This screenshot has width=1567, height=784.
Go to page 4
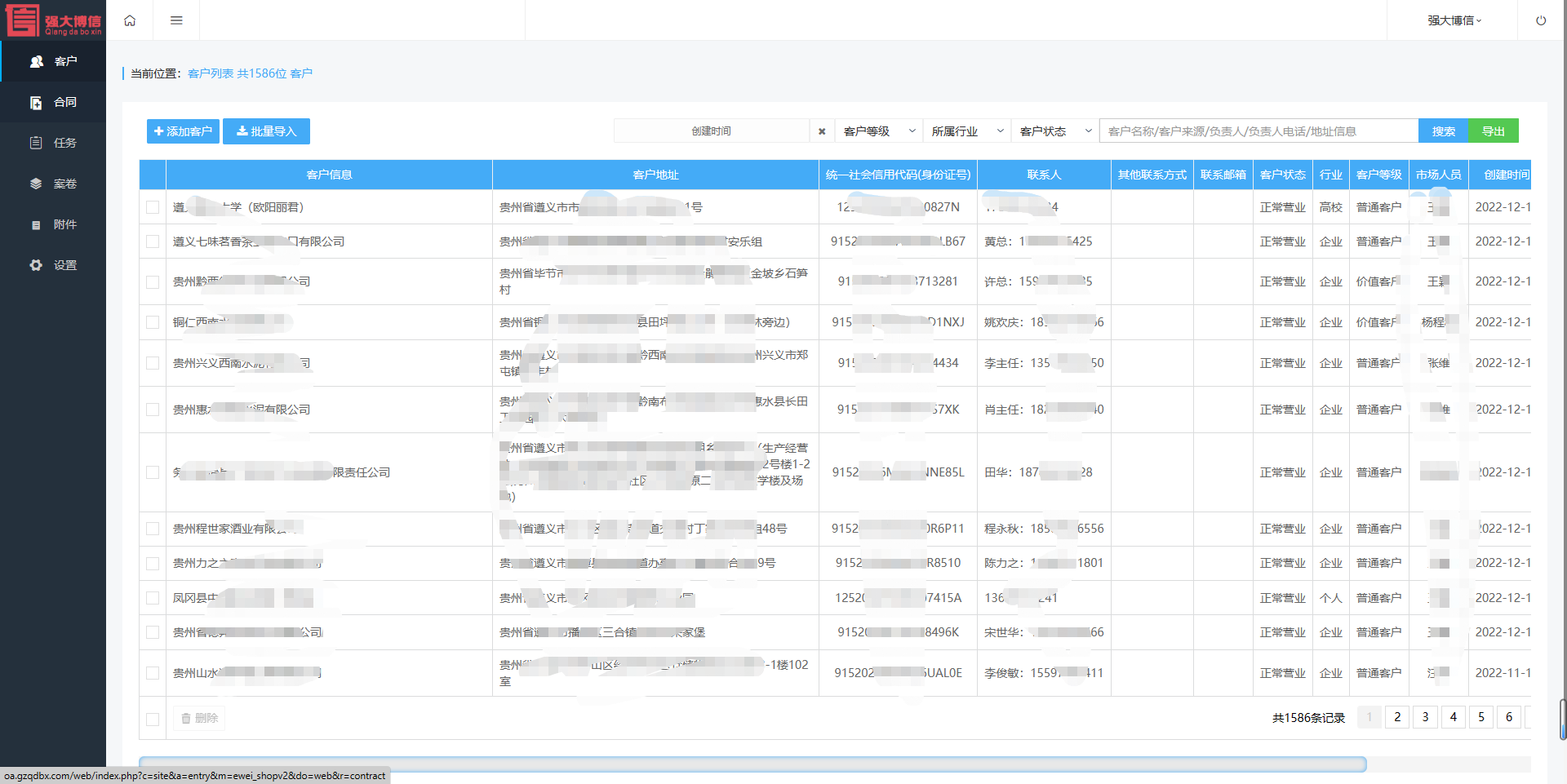[x=1453, y=717]
